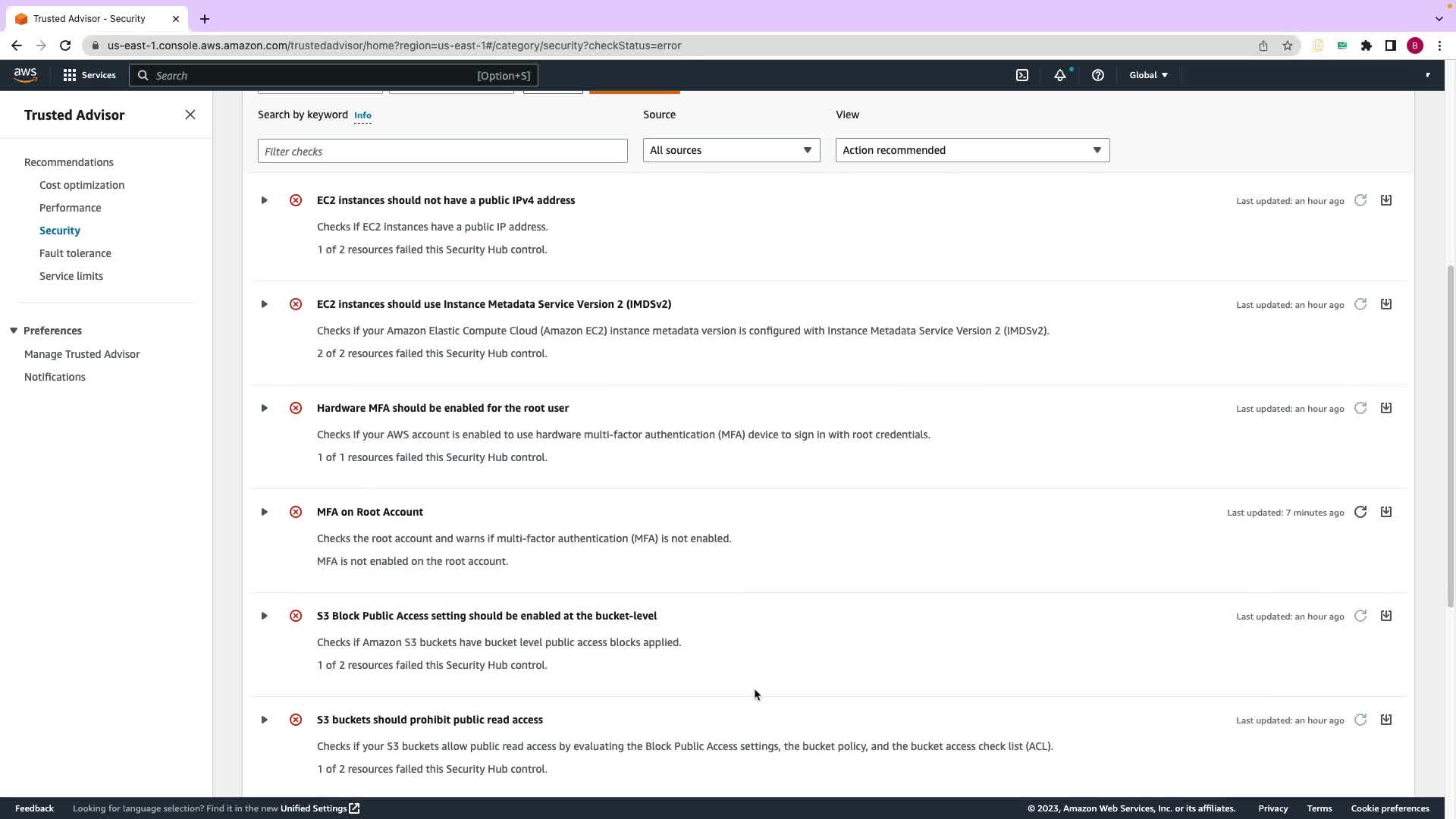Go to Cost optimization recommendations

click(x=82, y=185)
